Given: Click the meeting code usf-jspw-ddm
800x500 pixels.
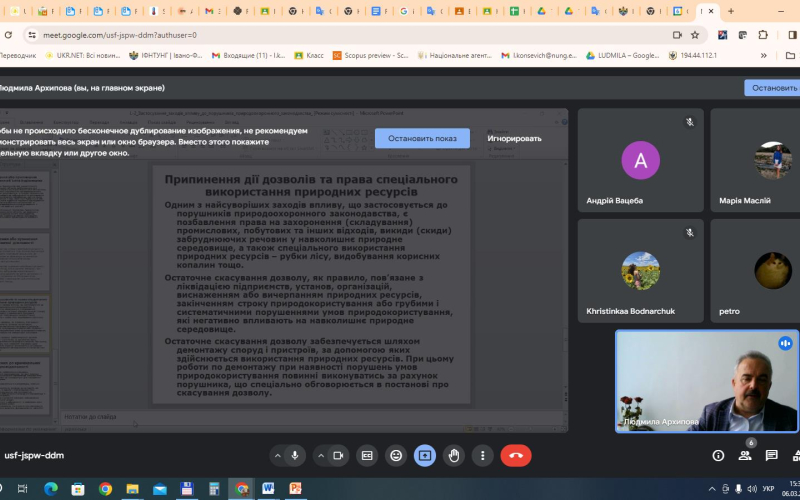Looking at the screenshot, I should (34, 456).
